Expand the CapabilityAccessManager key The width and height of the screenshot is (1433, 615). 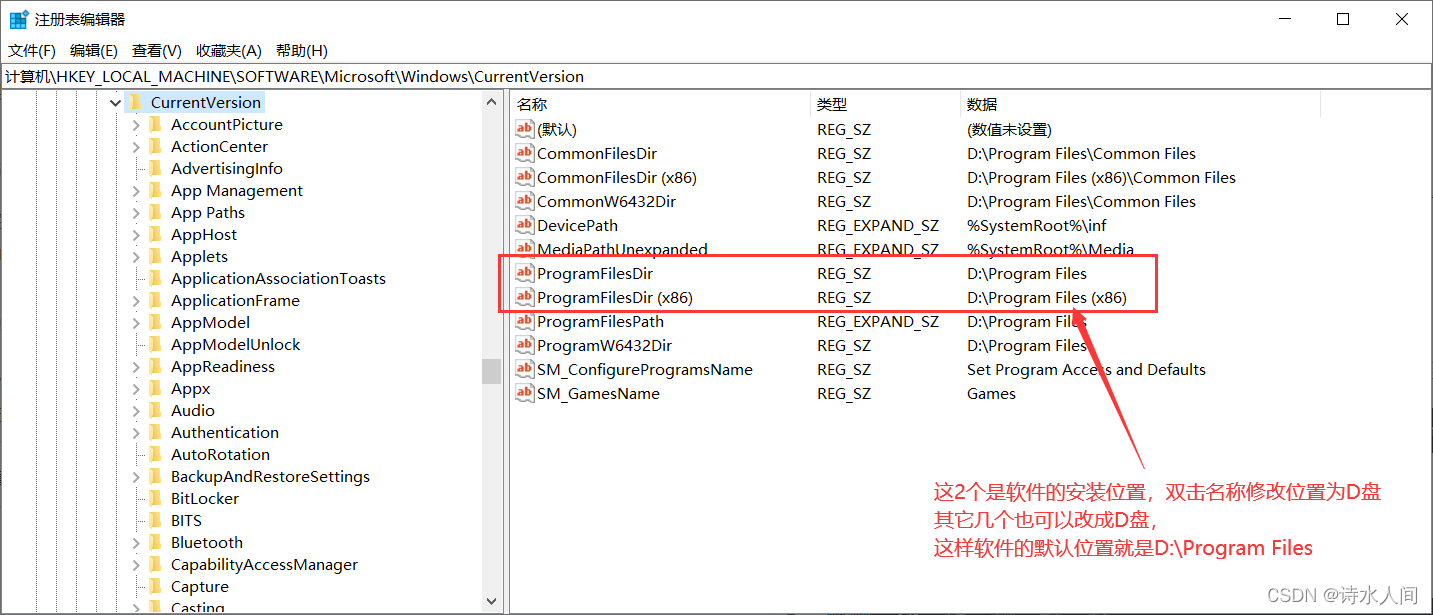click(x=136, y=564)
